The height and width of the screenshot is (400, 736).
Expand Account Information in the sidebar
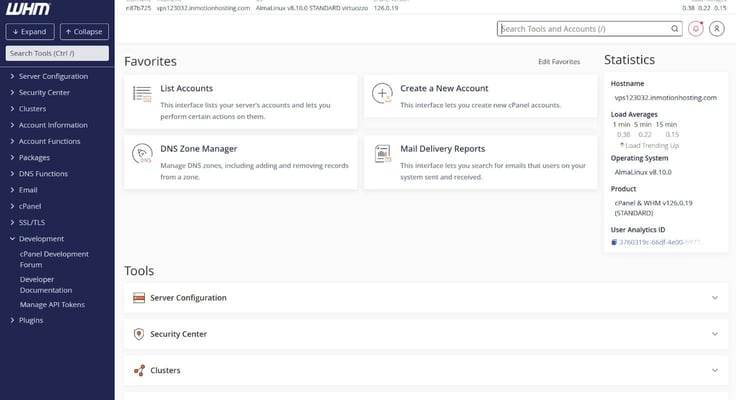(x=12, y=125)
